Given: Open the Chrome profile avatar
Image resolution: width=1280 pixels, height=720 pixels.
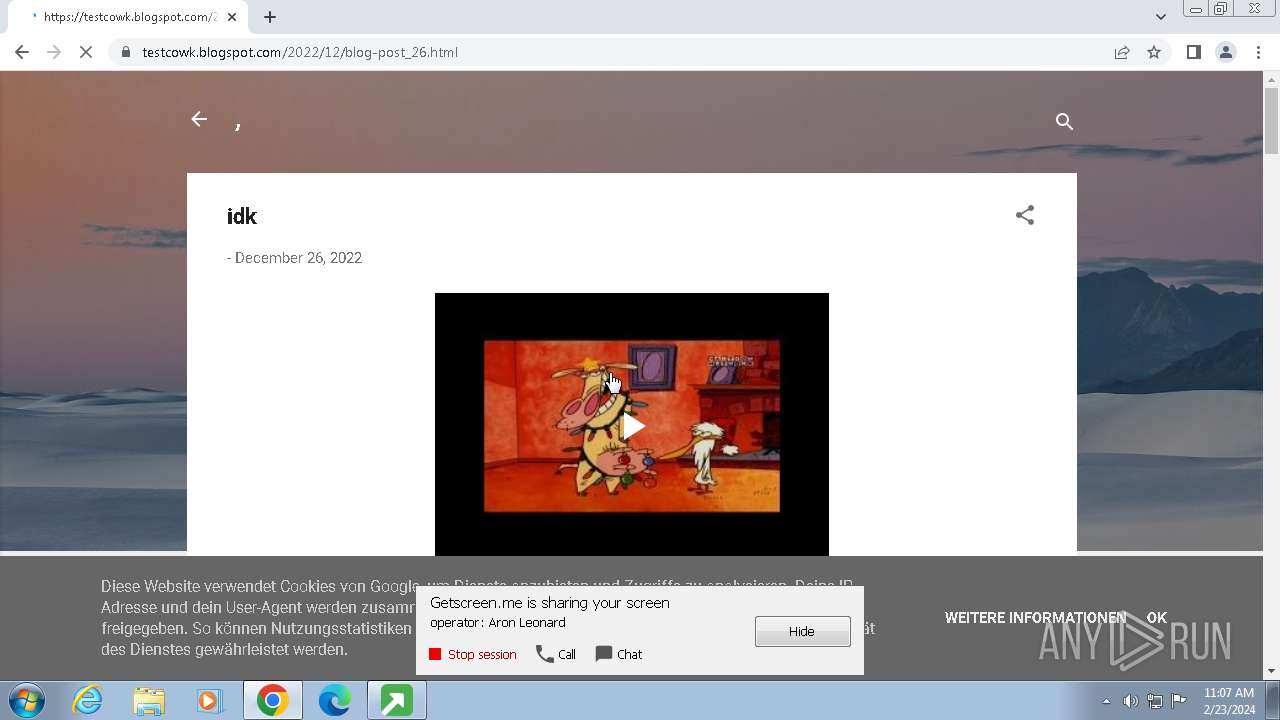Looking at the screenshot, I should [x=1226, y=52].
